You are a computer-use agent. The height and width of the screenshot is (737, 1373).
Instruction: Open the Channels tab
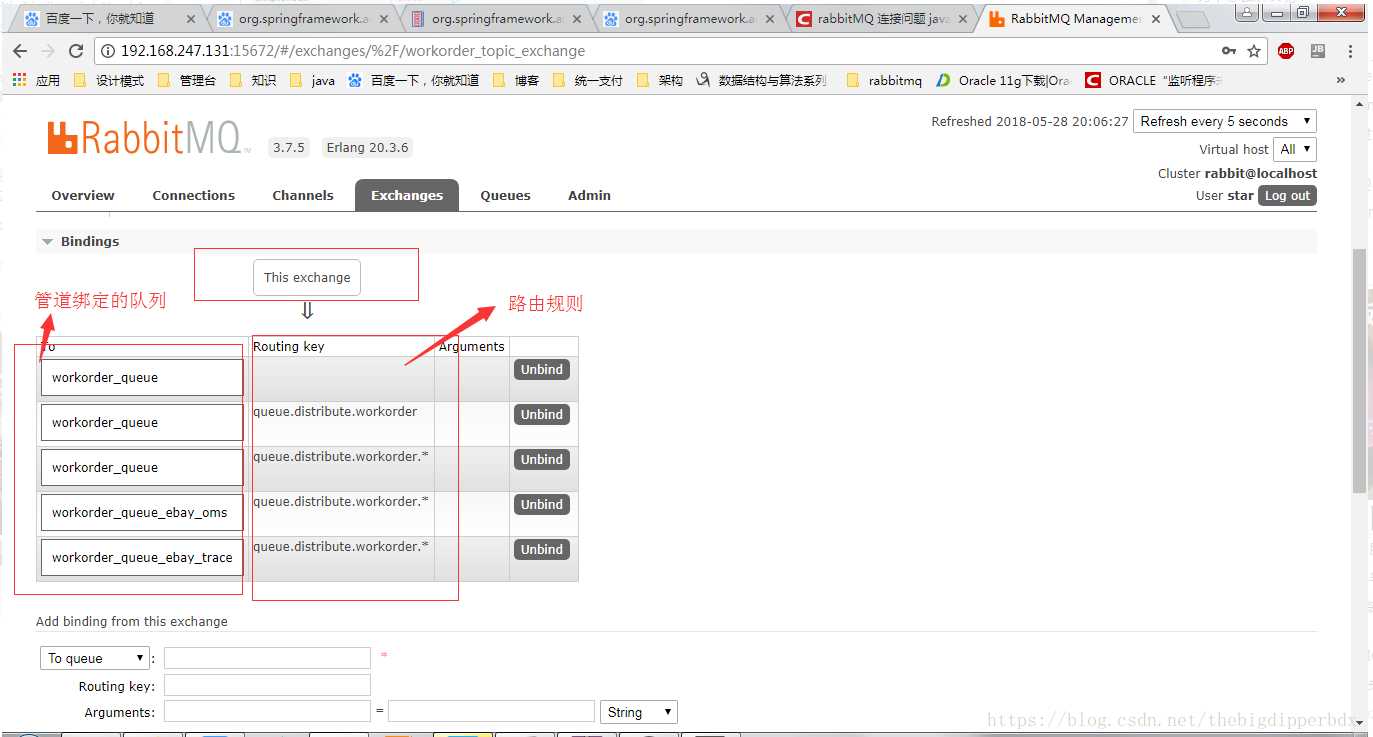303,195
